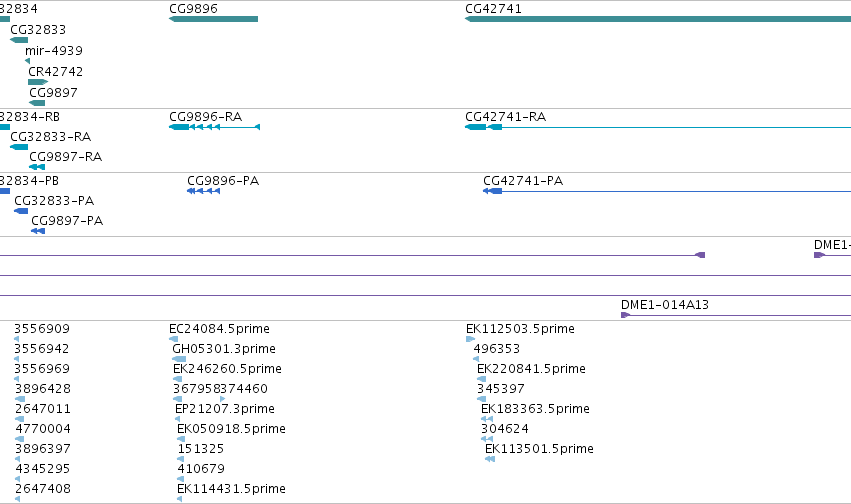This screenshot has width=851, height=504.
Task: Select the CG9896-PA protein exons glyph
Action: (204, 191)
